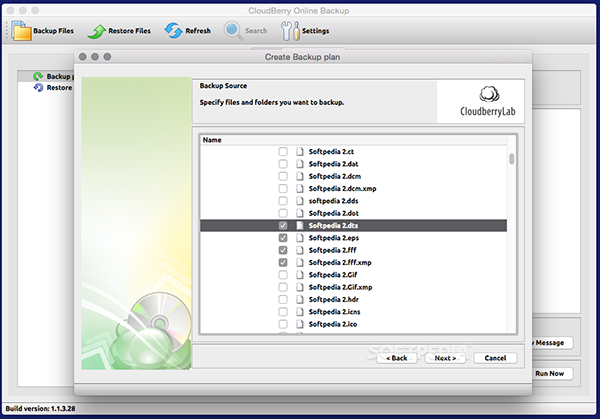Click the Refresh toolbar icon
This screenshot has width=600, height=419.
click(173, 31)
